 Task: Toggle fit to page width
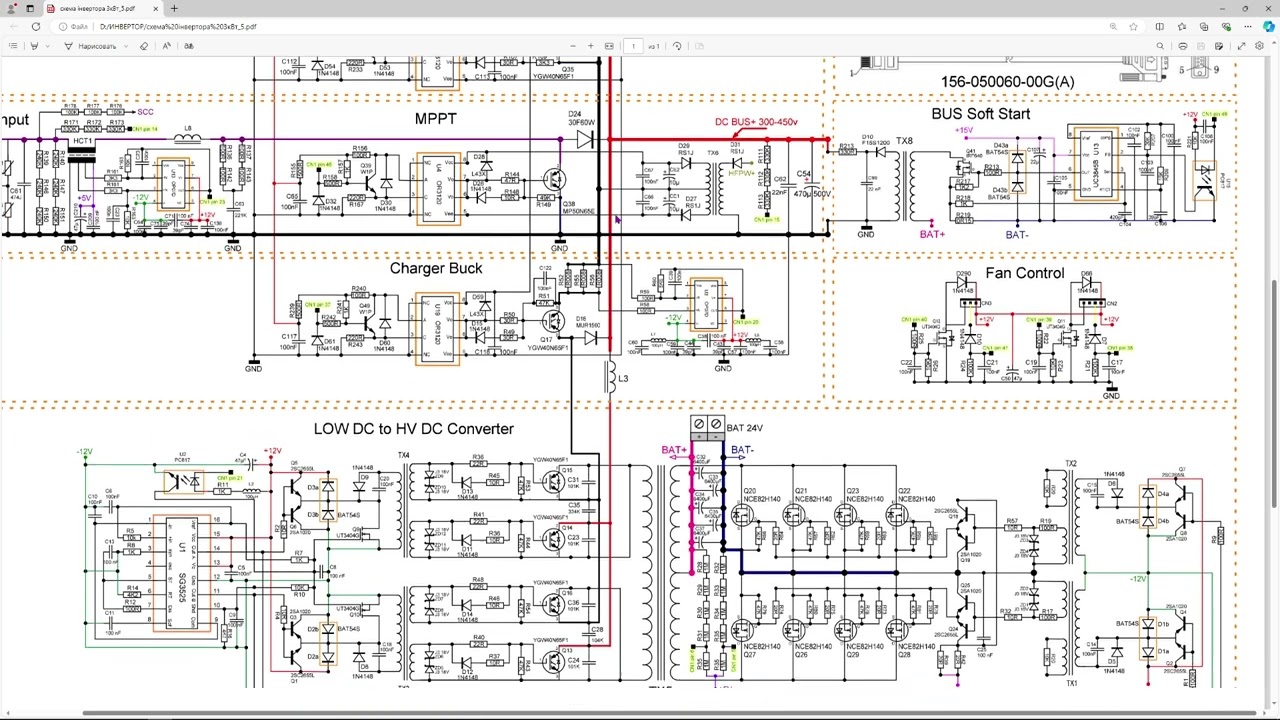[609, 46]
